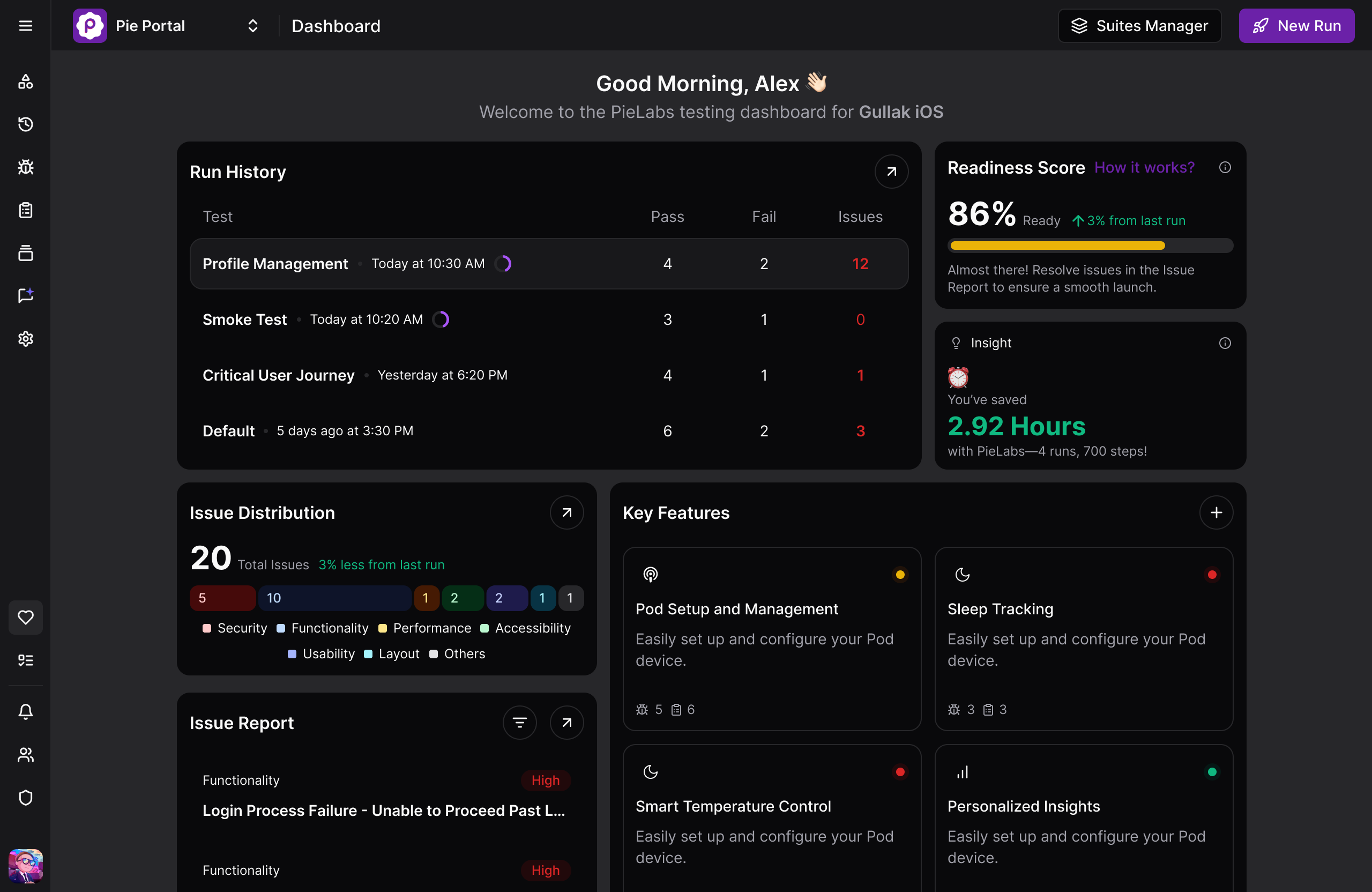Toggle the green dot on Personalized Insights card
The height and width of the screenshot is (892, 1372).
(x=1212, y=772)
